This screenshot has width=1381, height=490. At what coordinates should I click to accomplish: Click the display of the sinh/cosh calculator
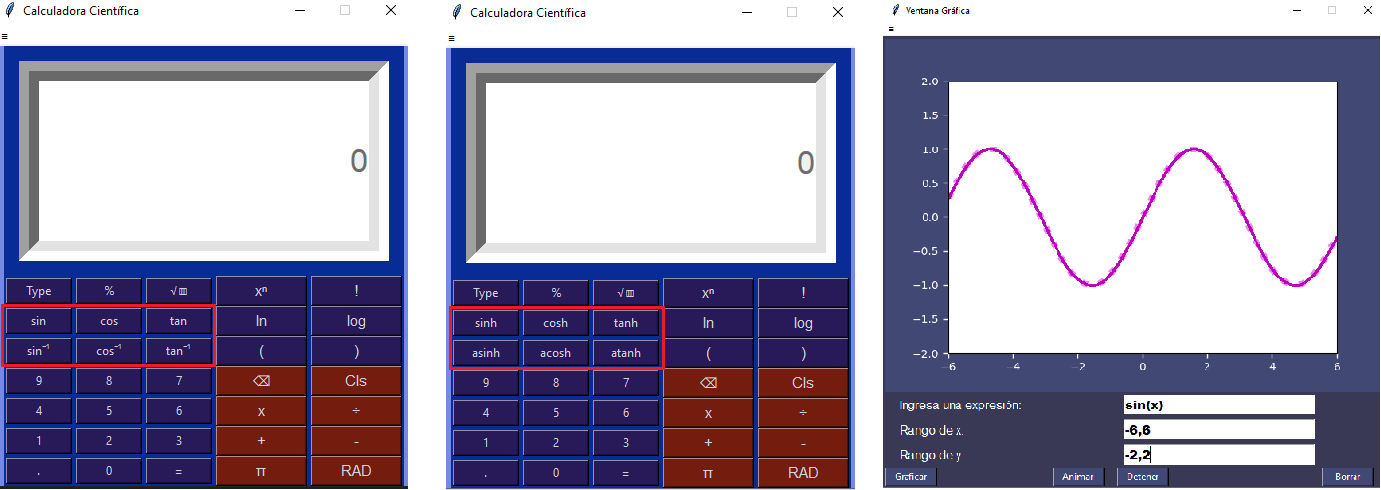[651, 163]
